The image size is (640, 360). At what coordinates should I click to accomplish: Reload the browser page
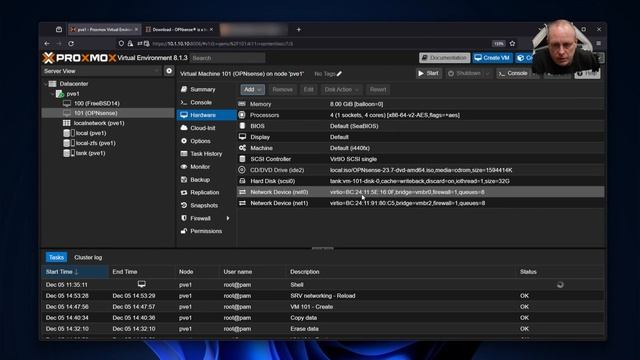pyautogui.click(x=71, y=43)
